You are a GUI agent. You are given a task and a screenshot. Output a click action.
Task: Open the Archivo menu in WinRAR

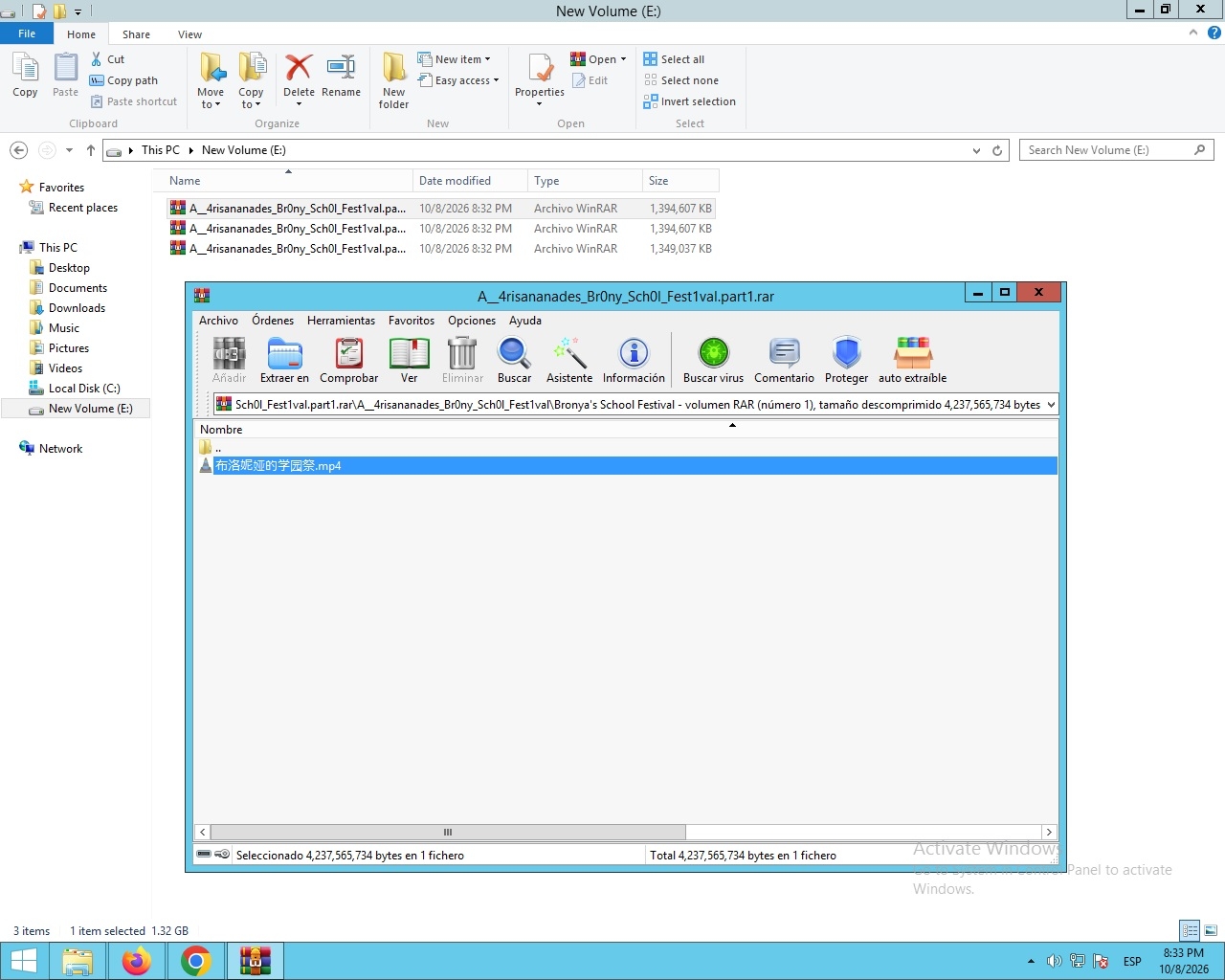[x=218, y=321]
